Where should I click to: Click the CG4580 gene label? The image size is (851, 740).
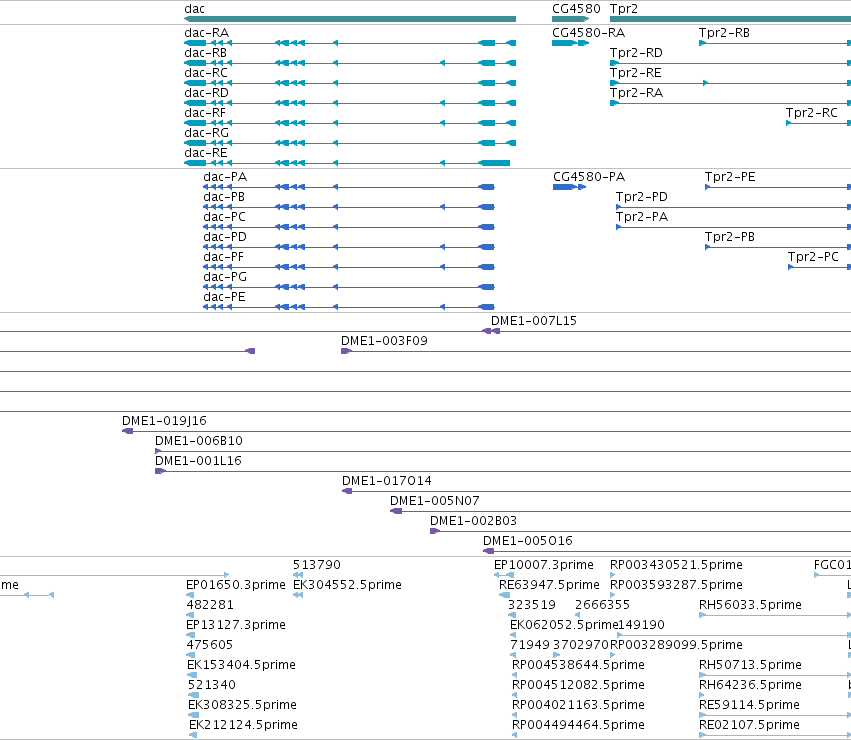(x=576, y=9)
